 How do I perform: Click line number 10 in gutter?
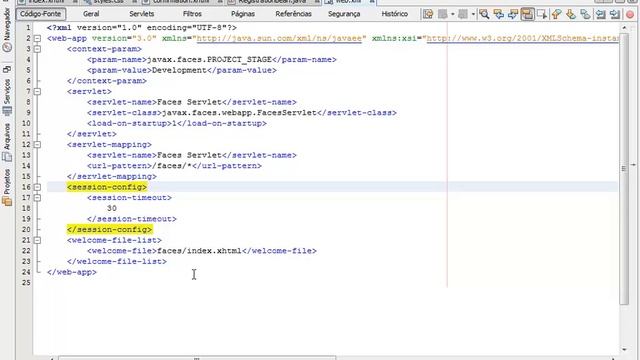[x=26, y=123]
